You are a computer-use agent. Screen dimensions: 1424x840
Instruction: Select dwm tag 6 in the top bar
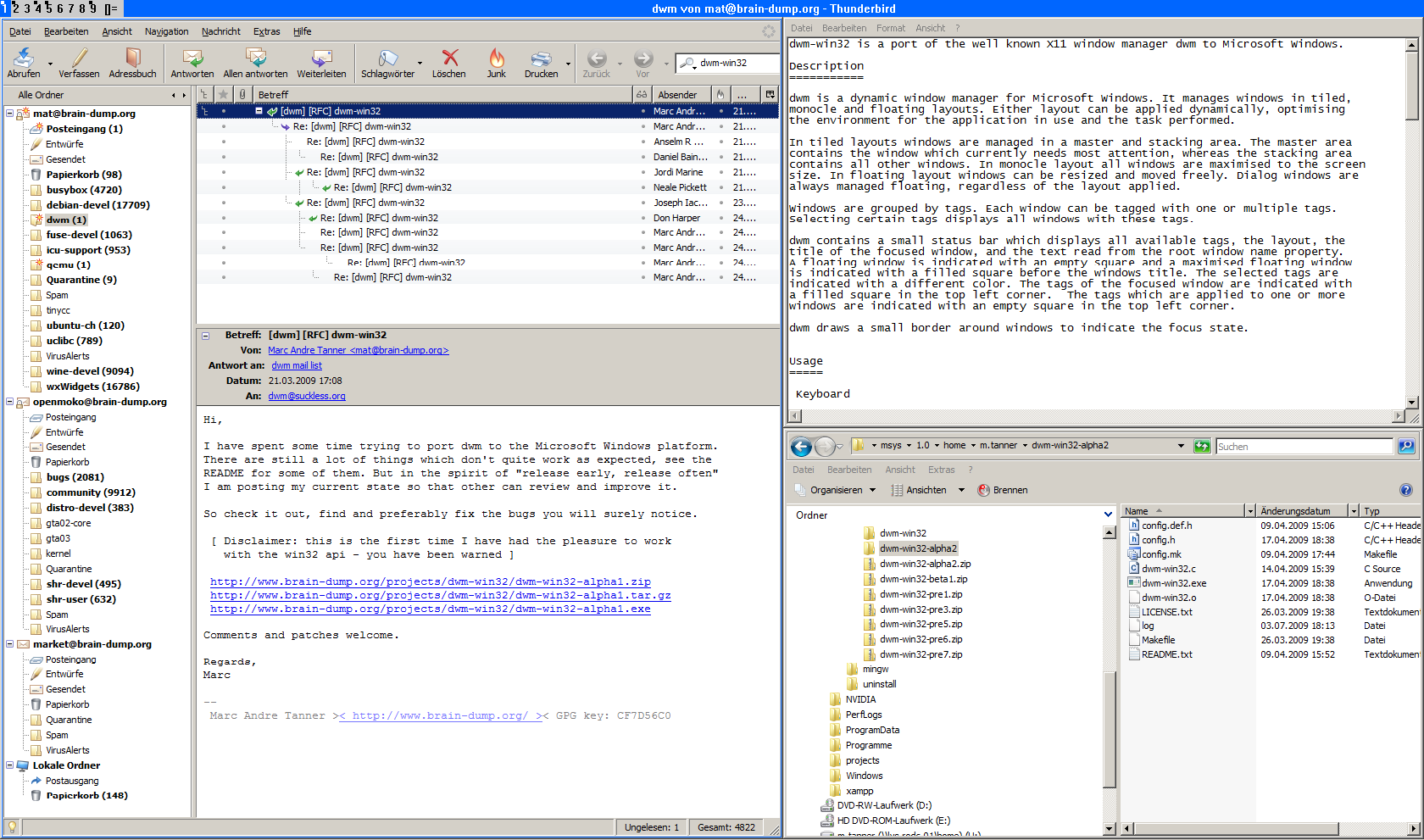click(x=59, y=8)
